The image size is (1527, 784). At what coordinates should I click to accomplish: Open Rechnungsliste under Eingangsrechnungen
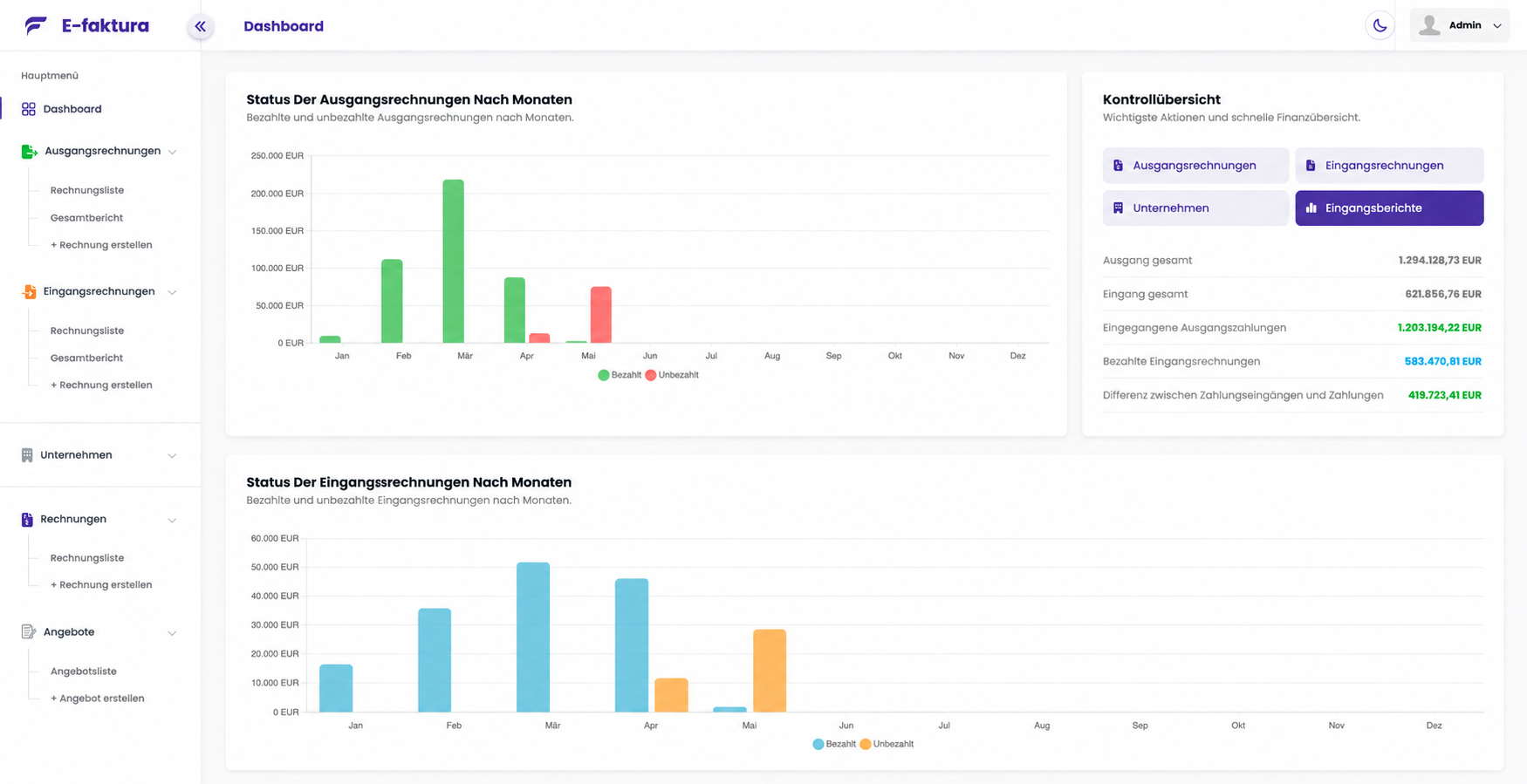[x=87, y=331]
